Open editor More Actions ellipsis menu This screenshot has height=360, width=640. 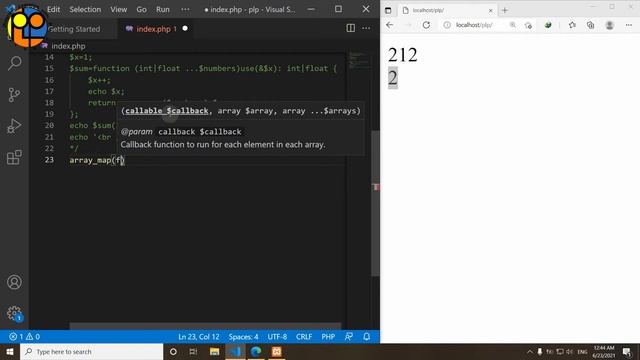point(366,28)
